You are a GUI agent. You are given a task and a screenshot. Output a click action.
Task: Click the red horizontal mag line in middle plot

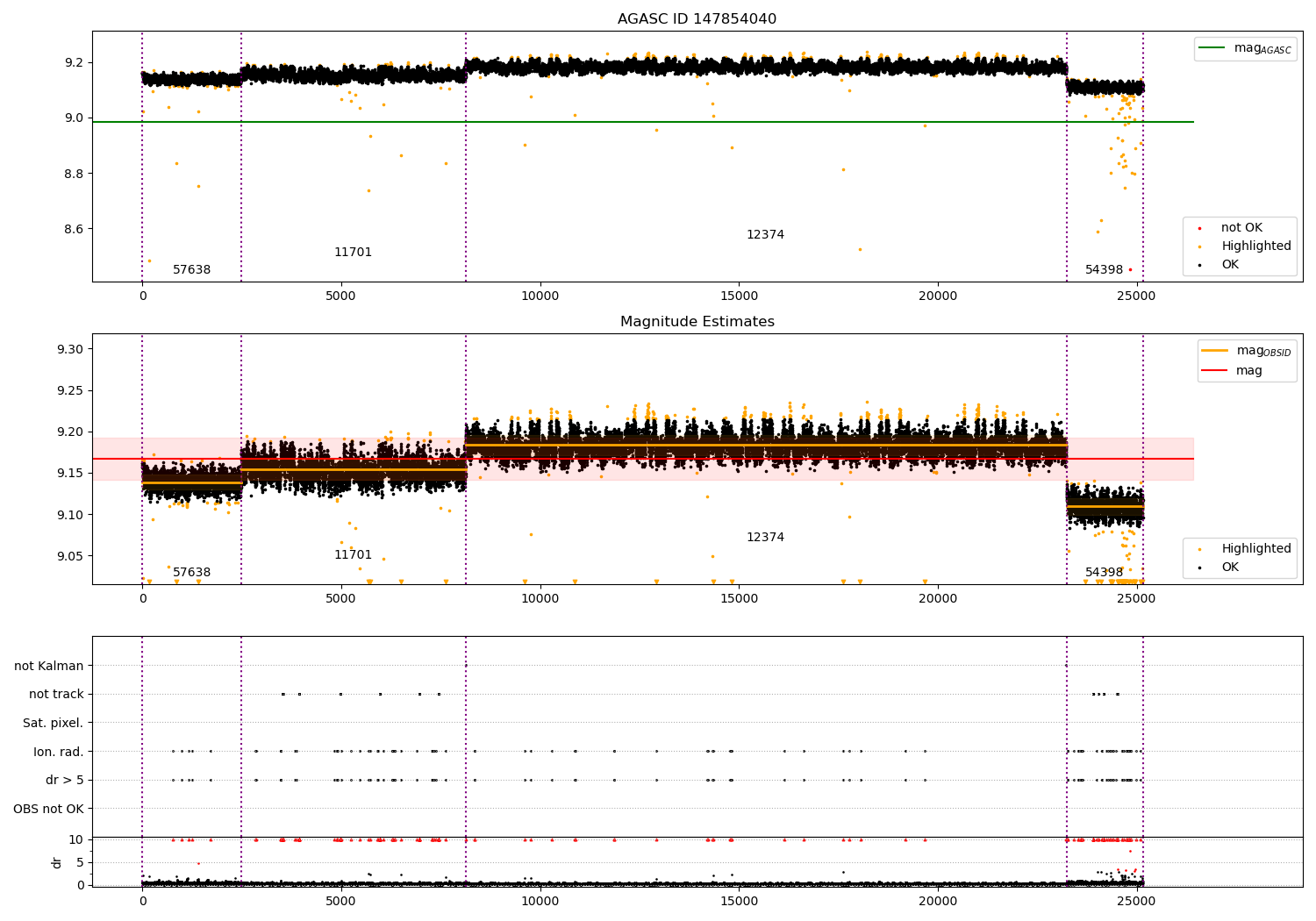[642, 459]
